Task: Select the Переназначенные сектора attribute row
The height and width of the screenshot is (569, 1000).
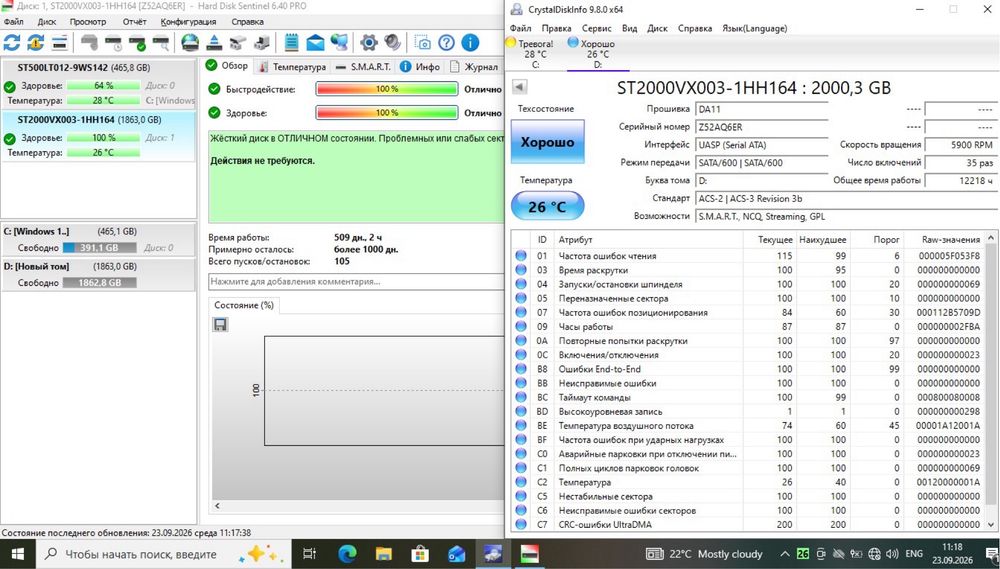Action: pyautogui.click(x=748, y=298)
